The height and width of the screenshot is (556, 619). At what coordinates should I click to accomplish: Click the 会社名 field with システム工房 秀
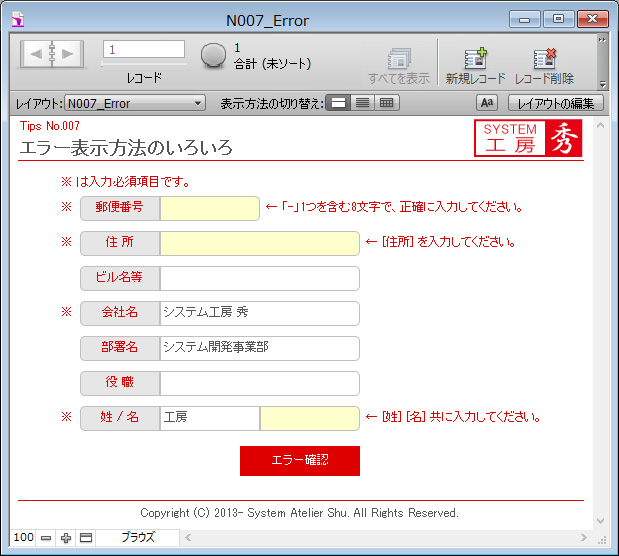click(259, 313)
